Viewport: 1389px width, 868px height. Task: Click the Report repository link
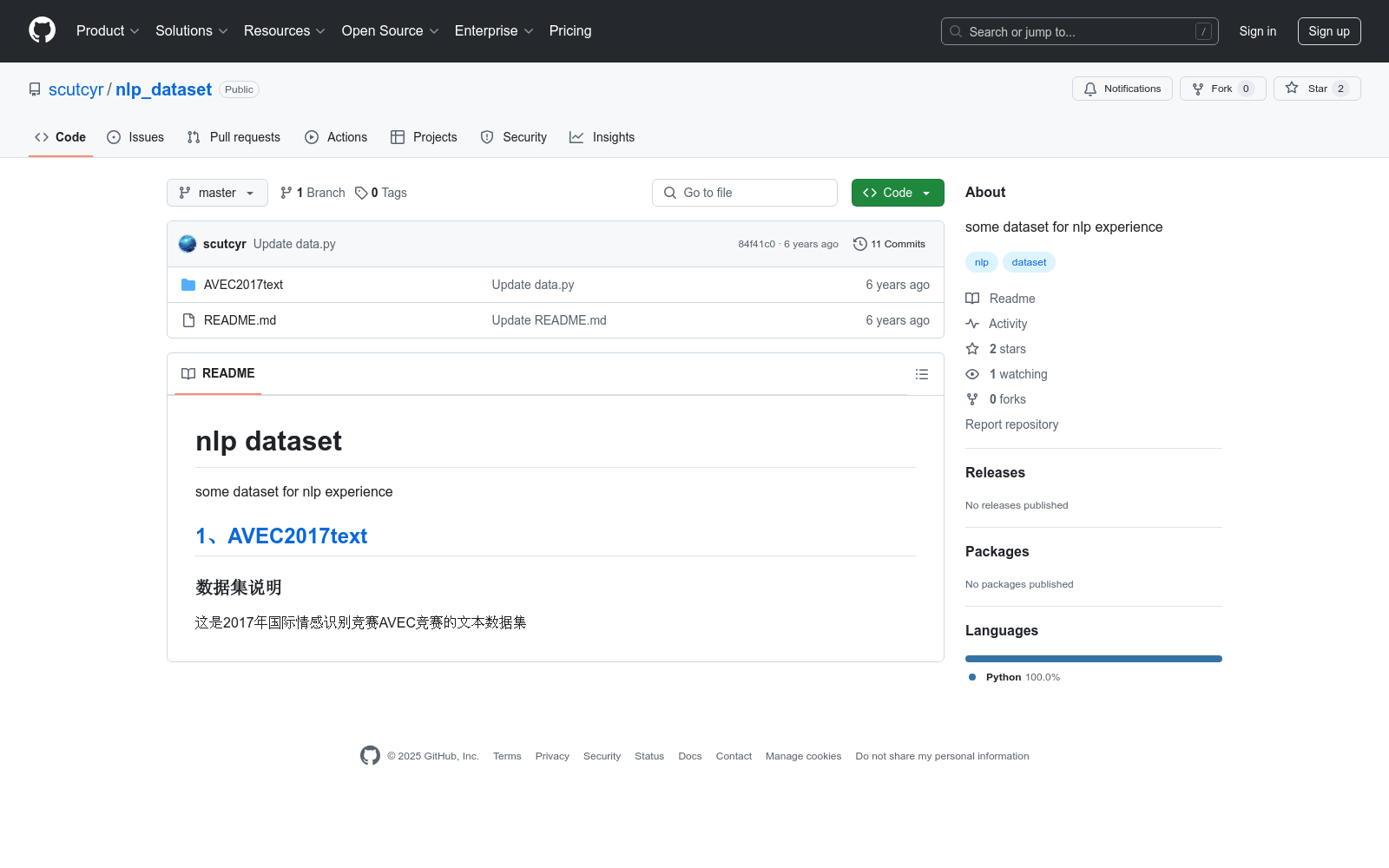click(x=1011, y=424)
